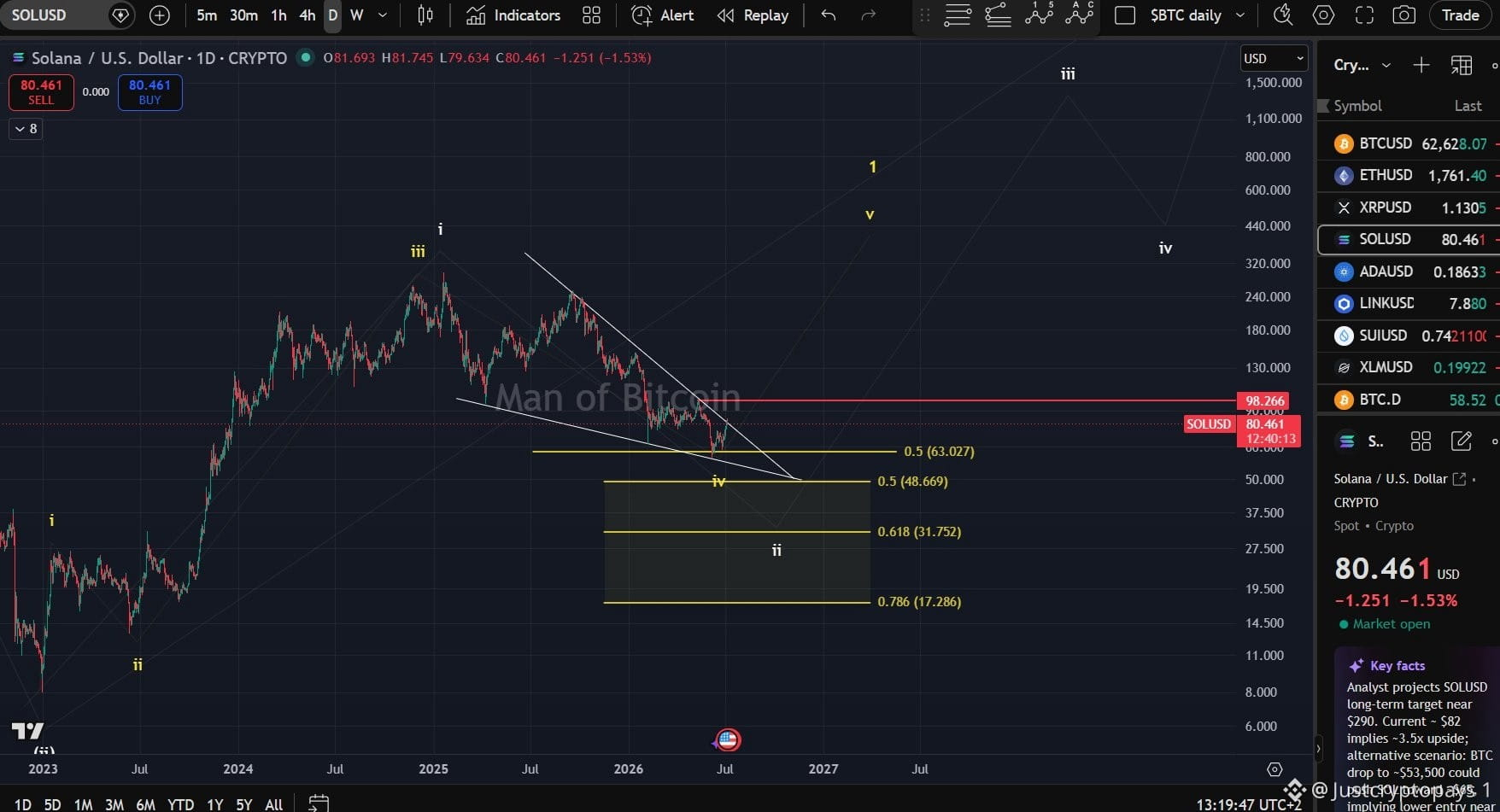Set chart range to 1M
The image size is (1500, 812).
pos(83,804)
